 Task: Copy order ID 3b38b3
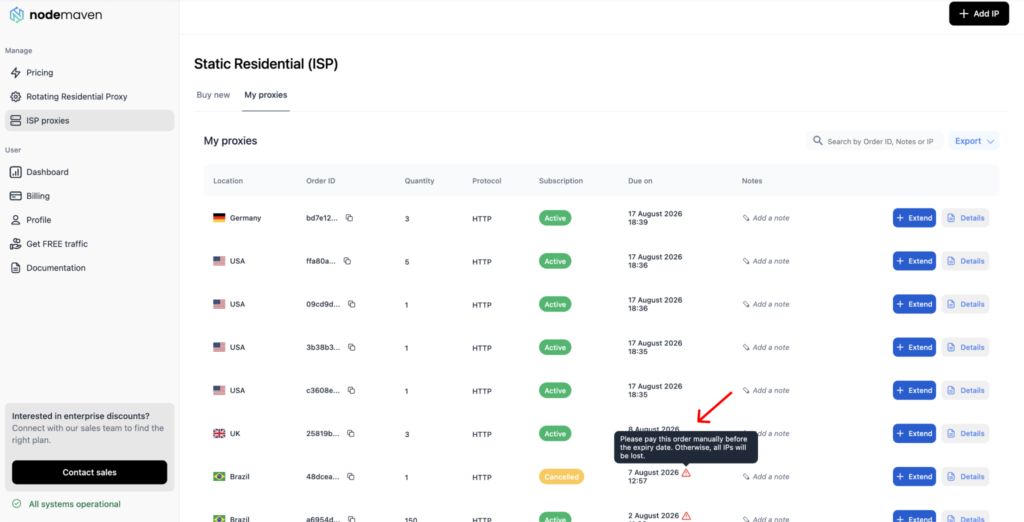[351, 348]
